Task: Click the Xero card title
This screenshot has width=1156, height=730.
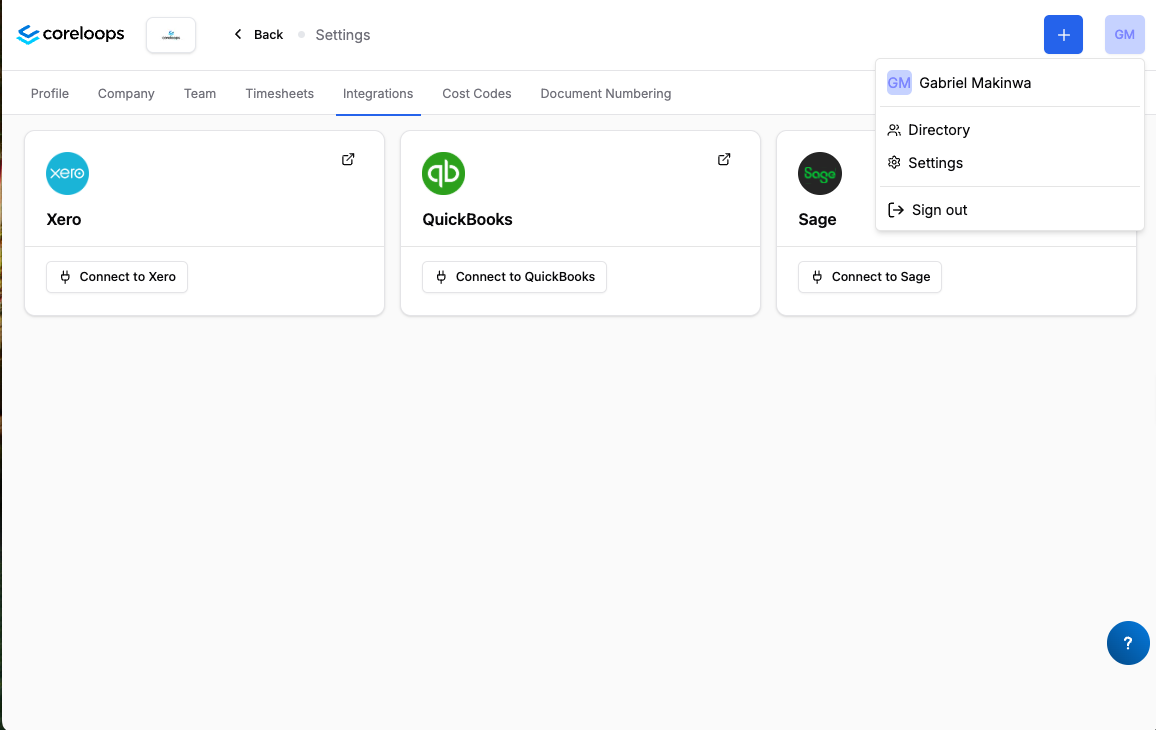Action: 63,219
